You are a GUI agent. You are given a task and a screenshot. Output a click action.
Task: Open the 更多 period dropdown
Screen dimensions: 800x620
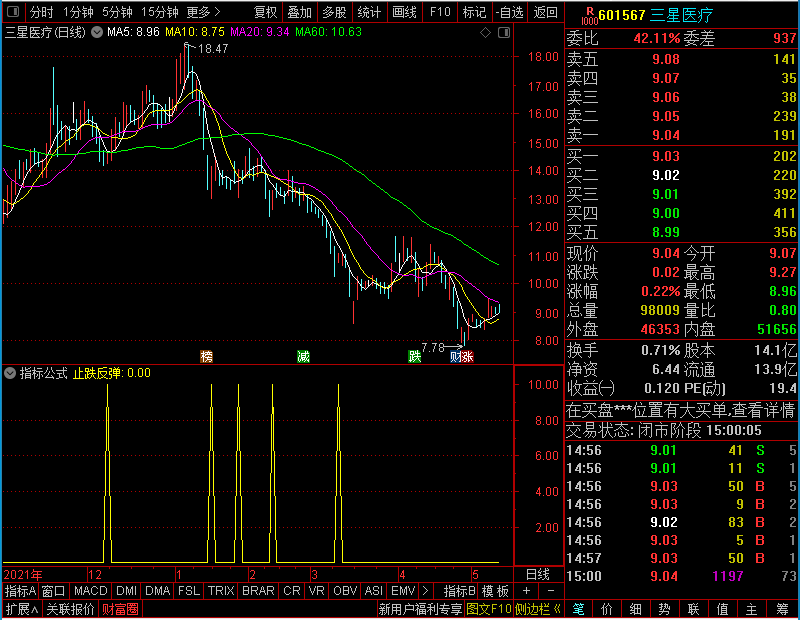pyautogui.click(x=203, y=12)
